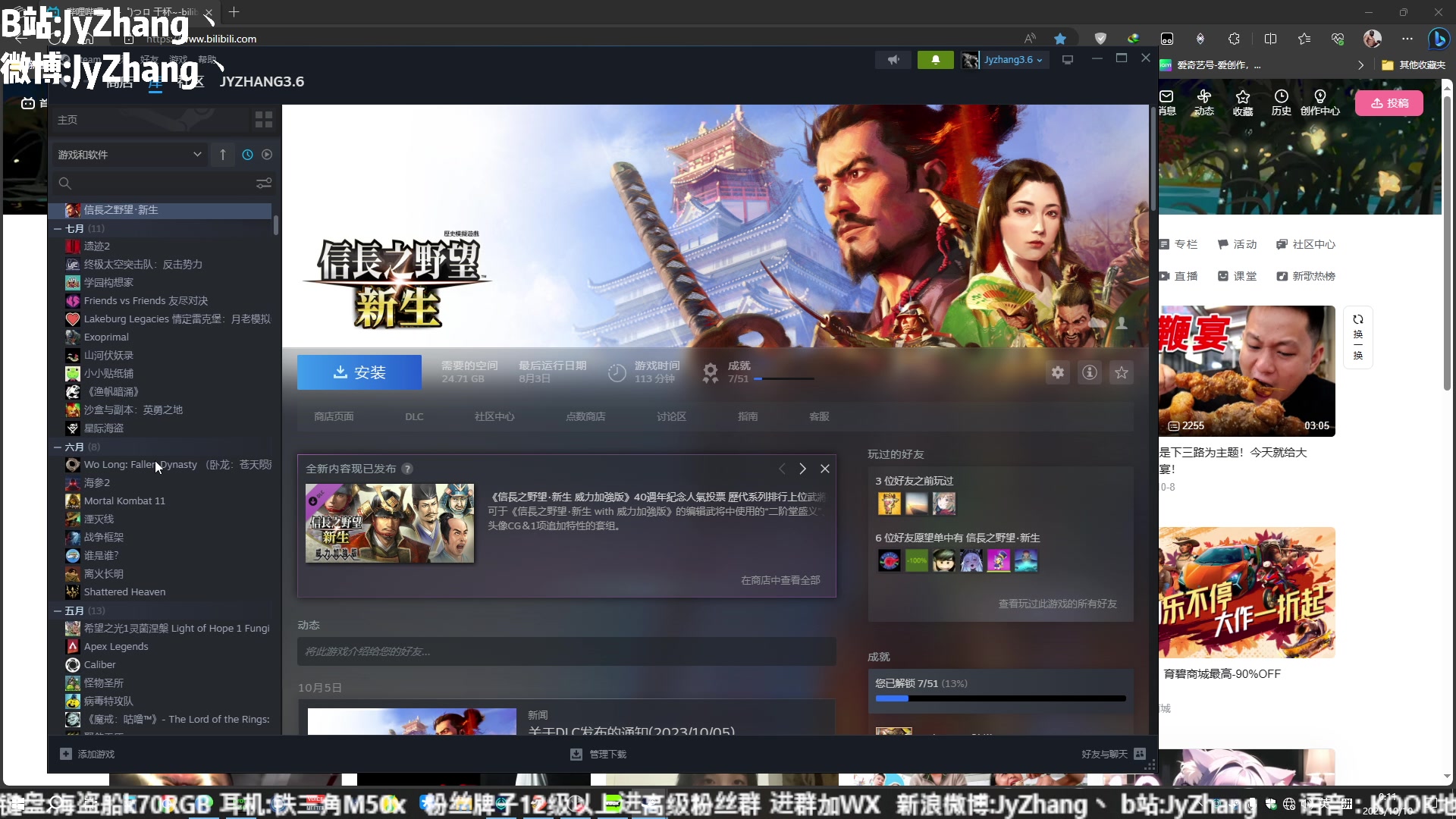Open 管理下载 downloads manager

(x=598, y=754)
